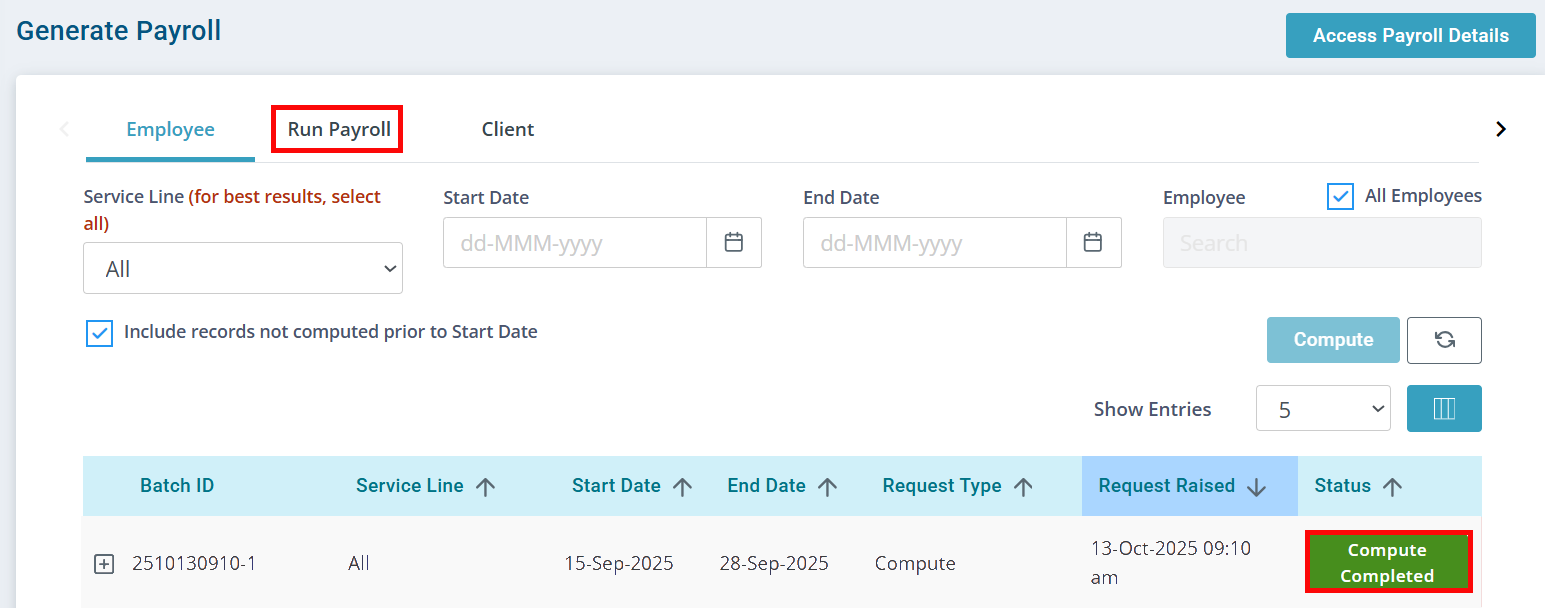Click the Start Date input field

pos(575,243)
